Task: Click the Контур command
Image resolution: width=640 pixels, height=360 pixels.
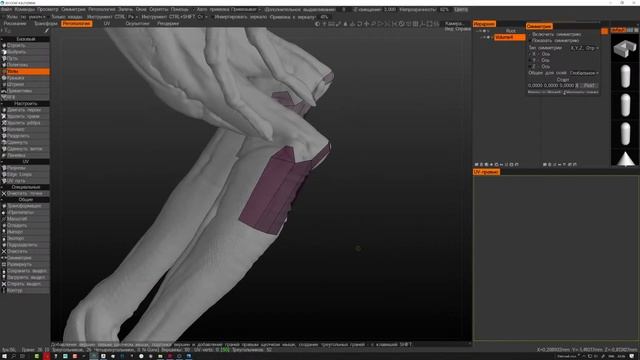Action: [x=25, y=291]
